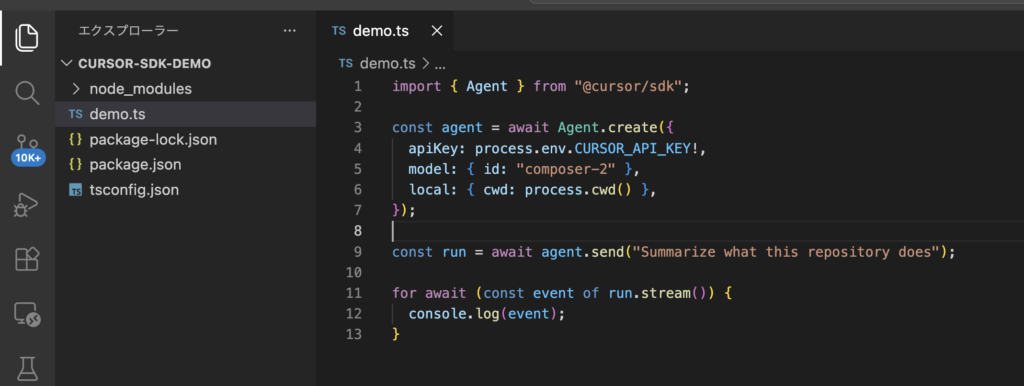Expand the node_modules folder
Screen dimensions: 1024x386
(x=185, y=89)
